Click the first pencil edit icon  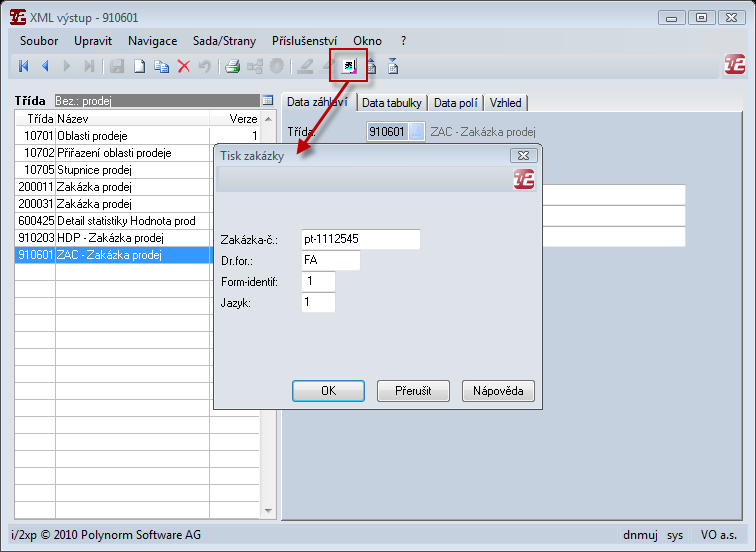coord(305,66)
